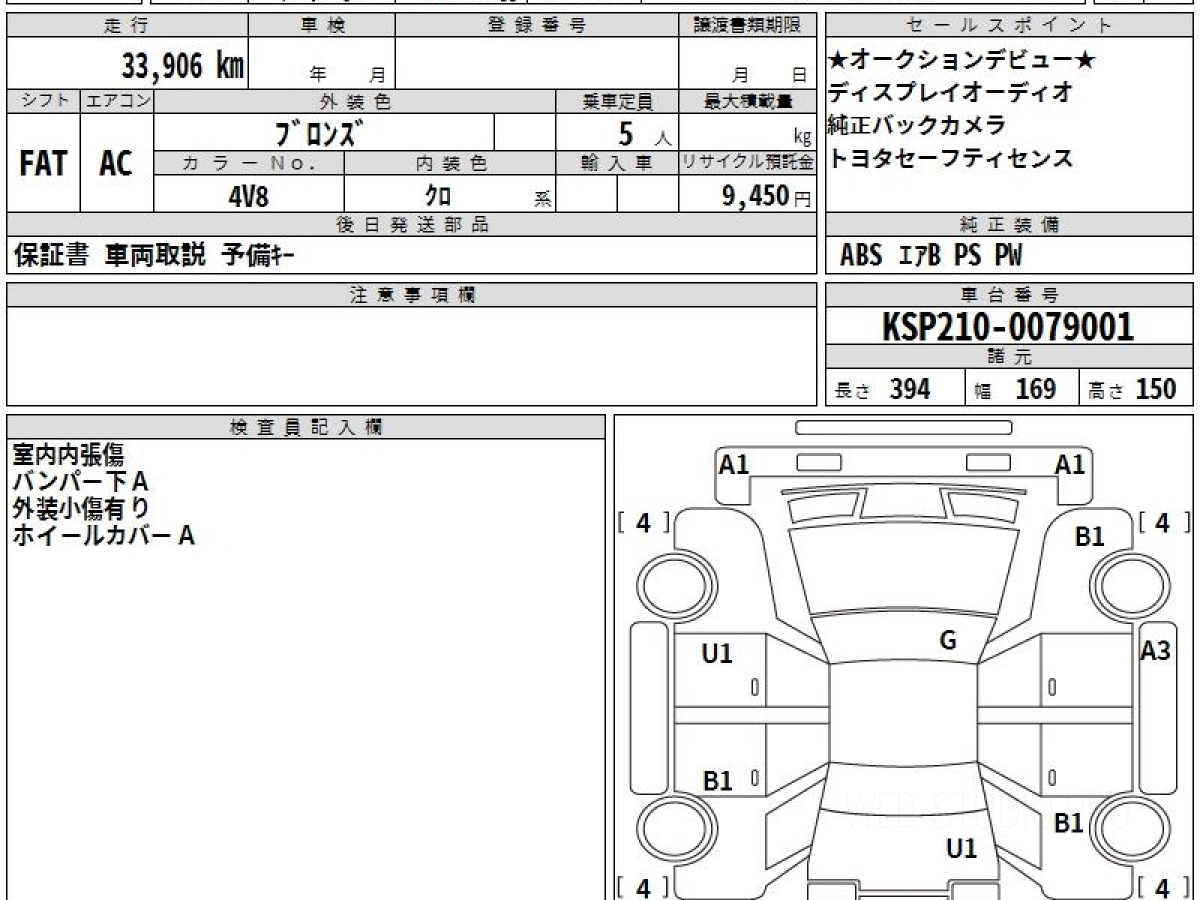Click the B1 mark beside the hood
The height and width of the screenshot is (900, 1200).
1090,537
